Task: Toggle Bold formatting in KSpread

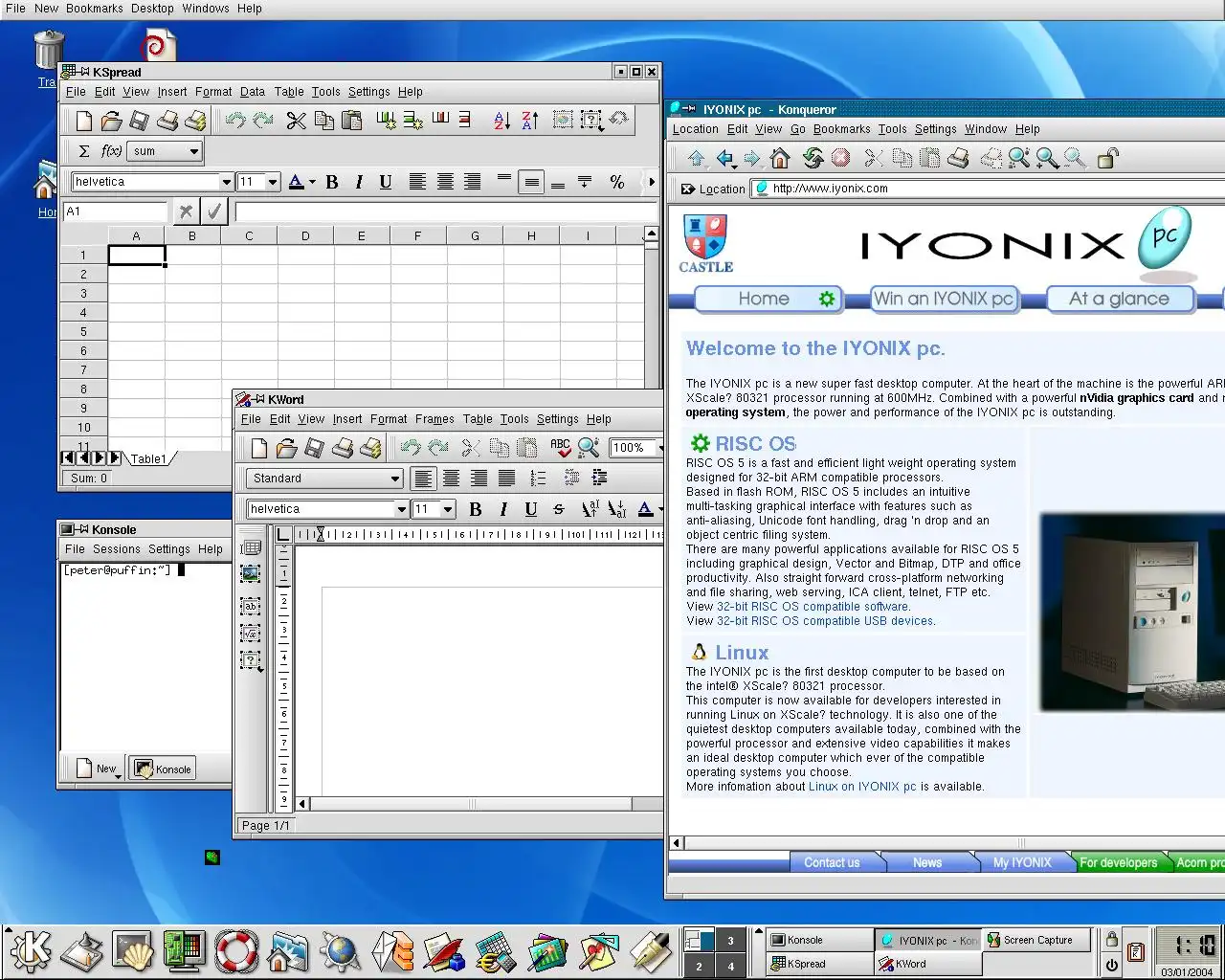Action: [x=332, y=182]
